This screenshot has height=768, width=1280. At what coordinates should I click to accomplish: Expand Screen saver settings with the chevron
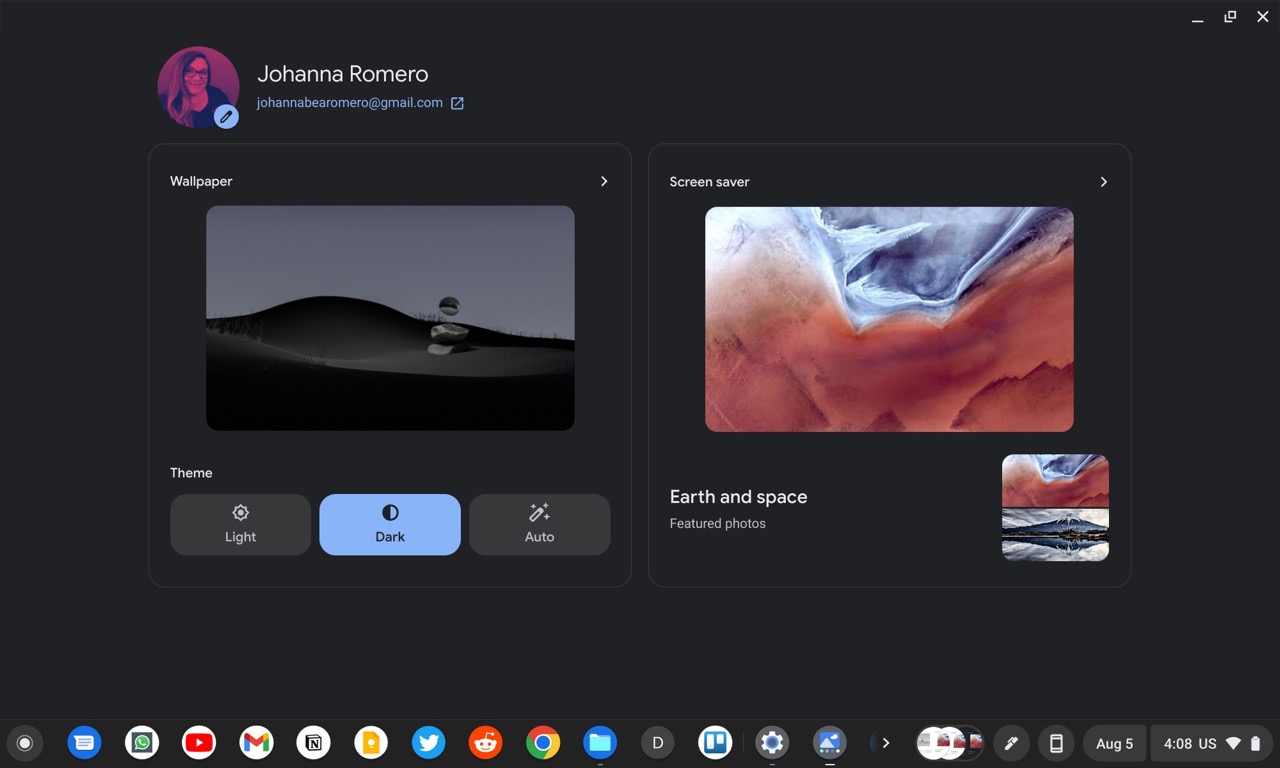click(1103, 182)
